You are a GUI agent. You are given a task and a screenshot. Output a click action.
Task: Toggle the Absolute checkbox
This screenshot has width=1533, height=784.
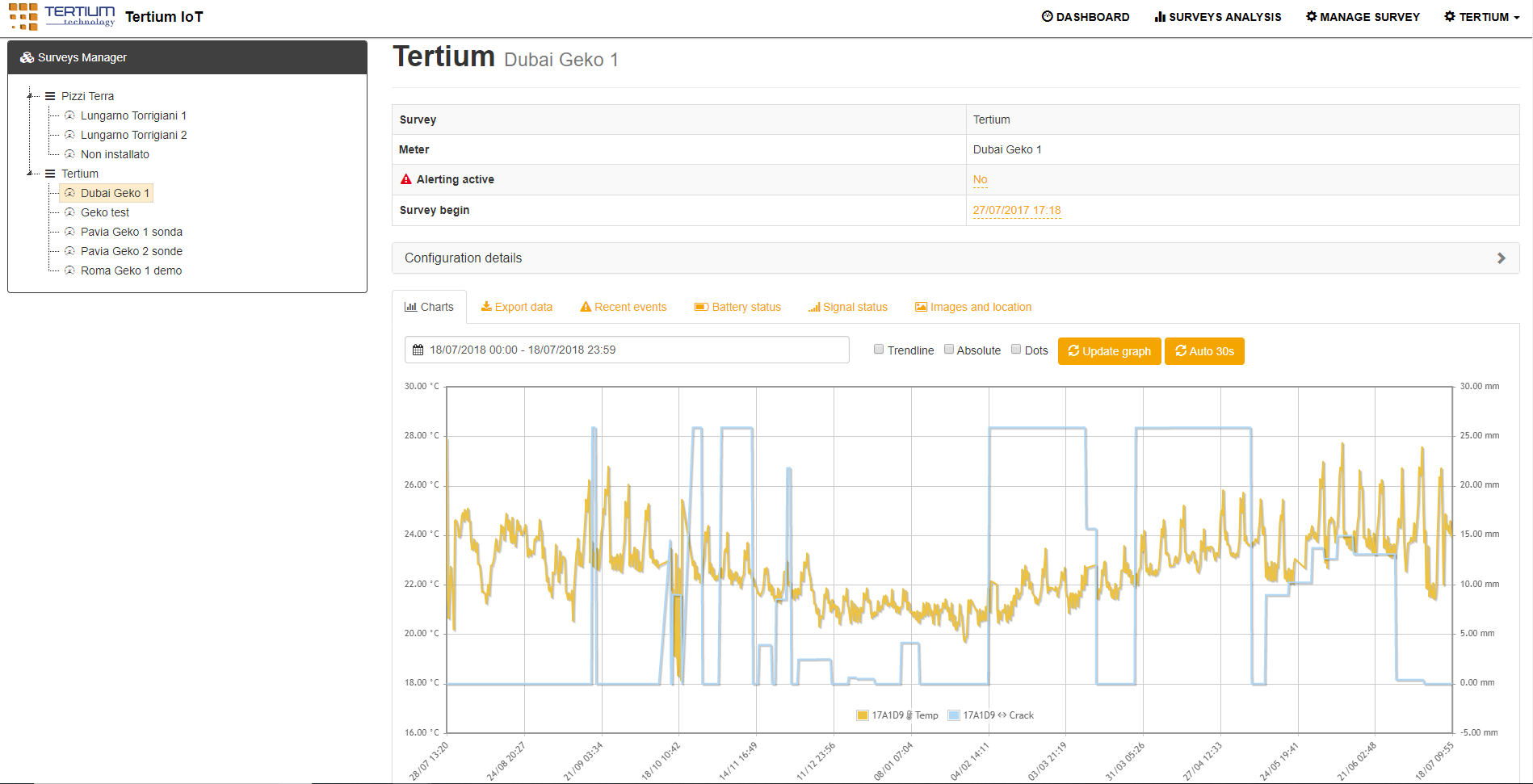tap(949, 350)
